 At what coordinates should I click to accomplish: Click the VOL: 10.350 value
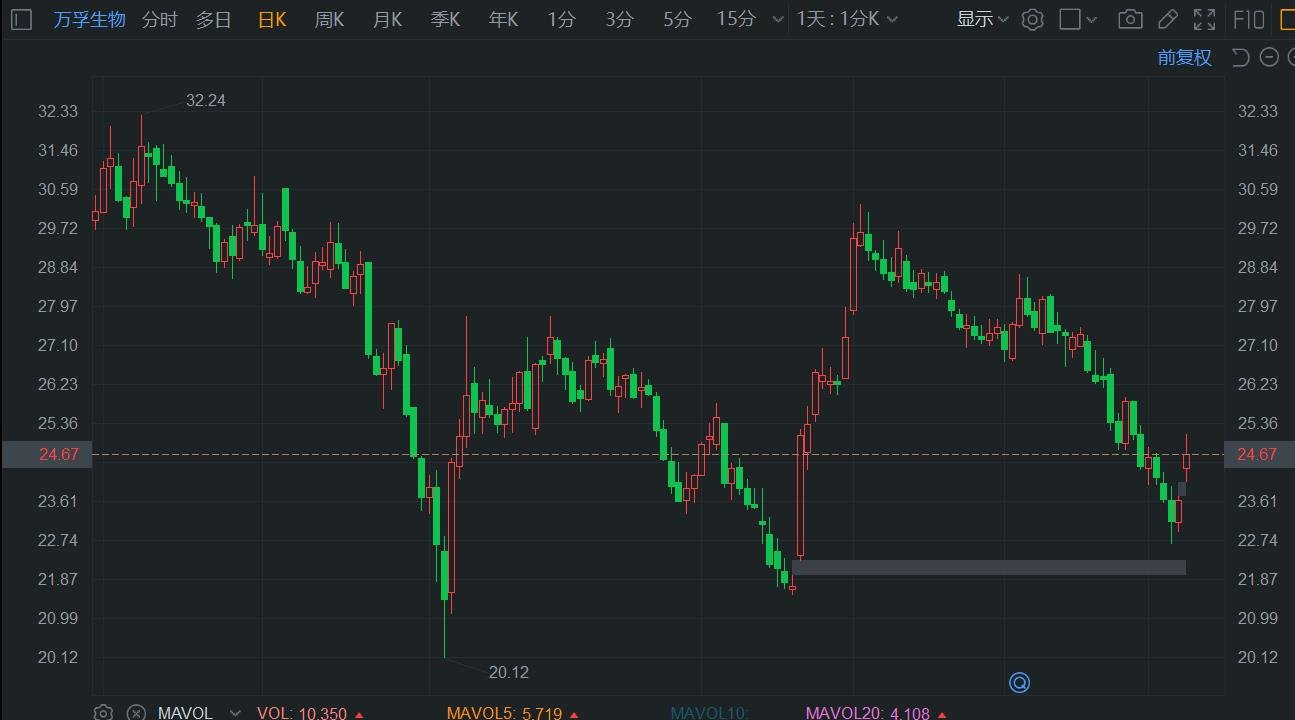302,713
